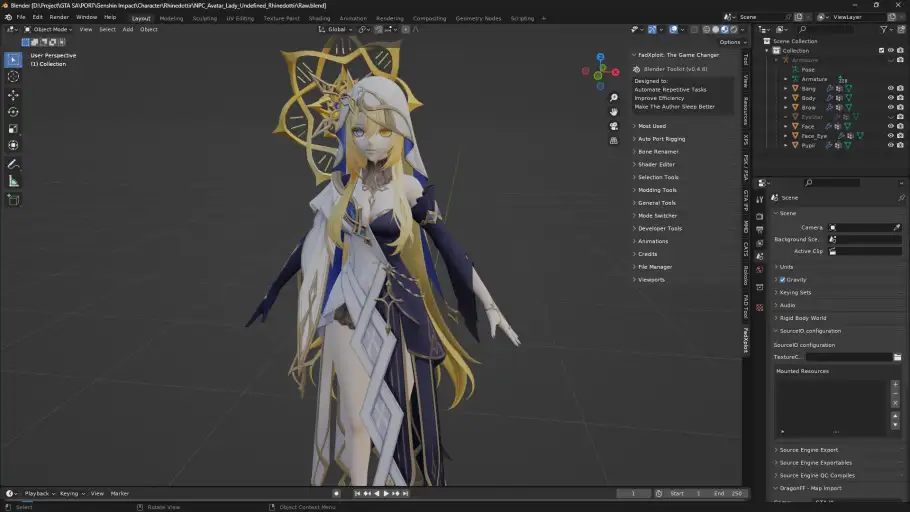This screenshot has height=512, width=910.
Task: Expand the Most Used panel
Action: coord(652,126)
